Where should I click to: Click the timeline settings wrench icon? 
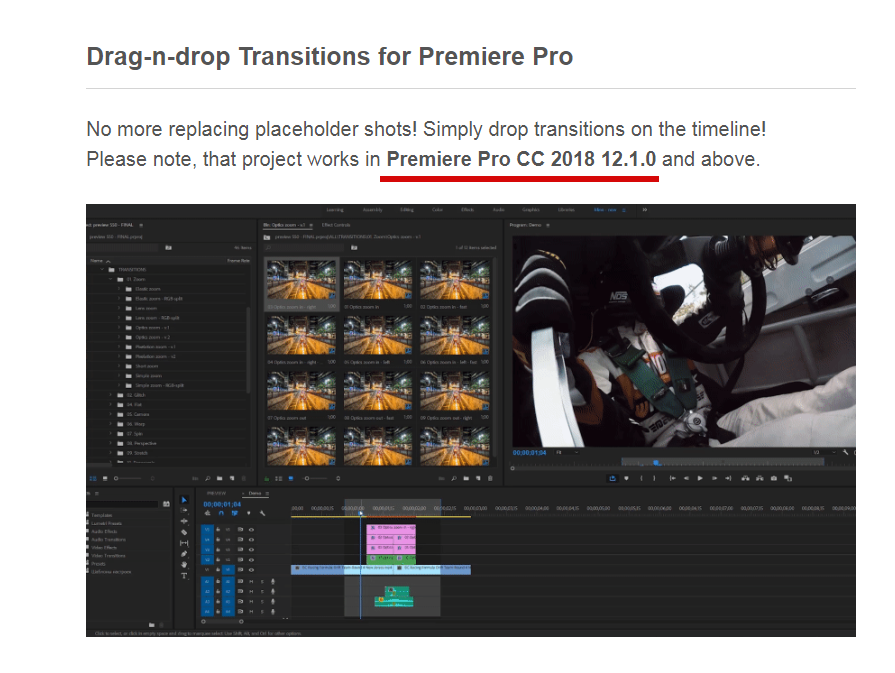pyautogui.click(x=262, y=513)
